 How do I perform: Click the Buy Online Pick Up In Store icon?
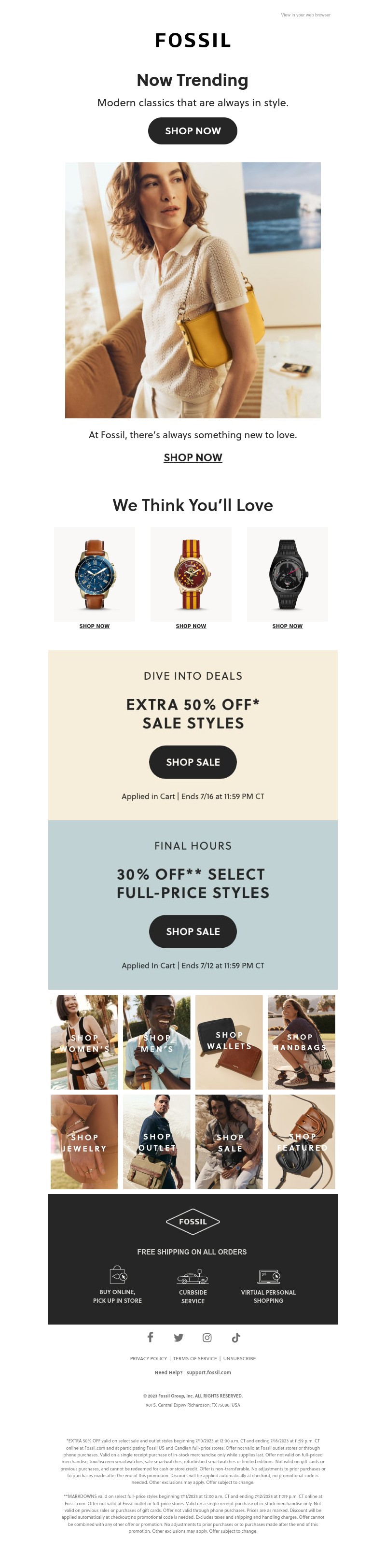click(118, 1275)
